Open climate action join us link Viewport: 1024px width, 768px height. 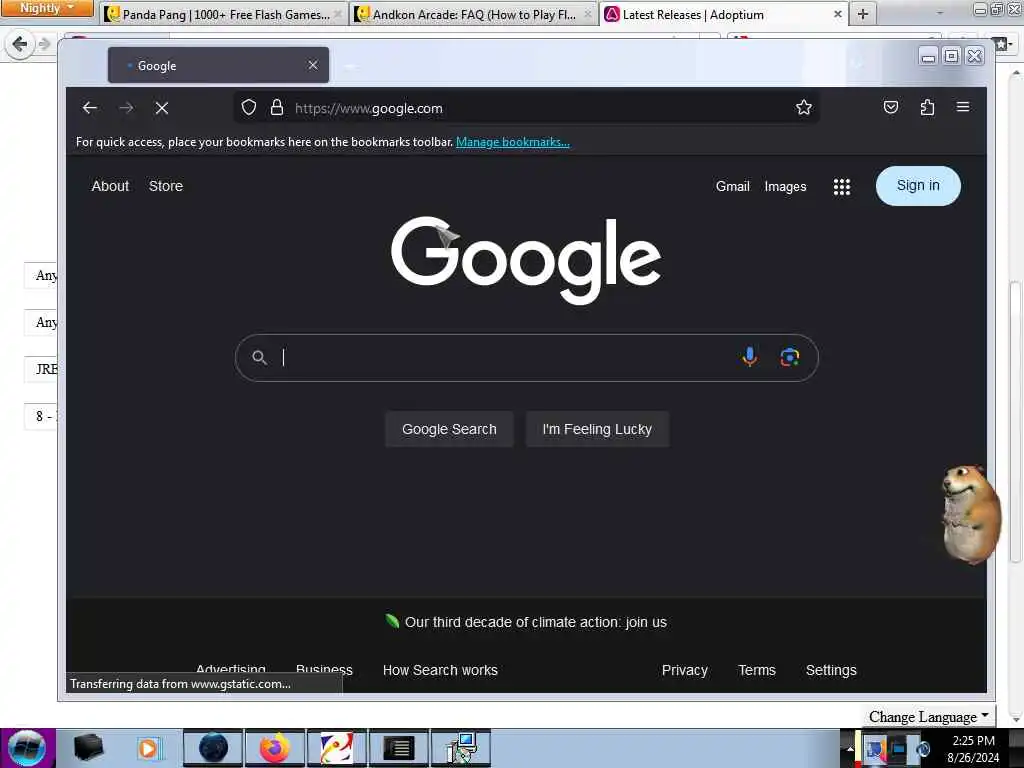click(x=536, y=622)
